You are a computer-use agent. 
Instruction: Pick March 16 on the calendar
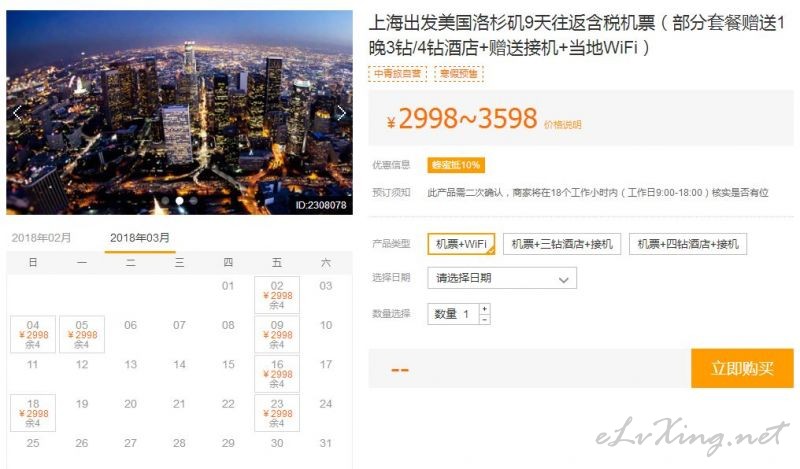point(277,374)
